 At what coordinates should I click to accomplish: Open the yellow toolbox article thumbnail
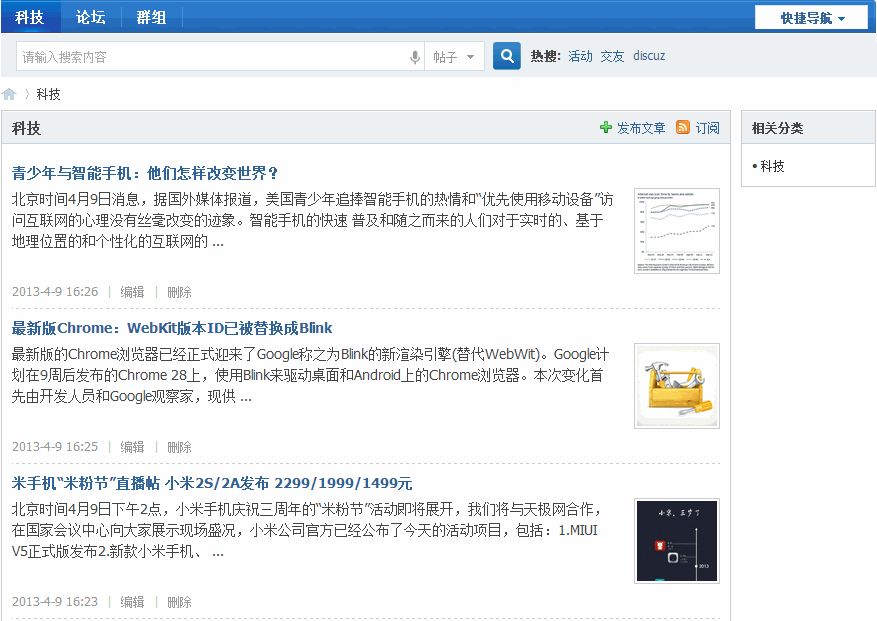[x=676, y=386]
